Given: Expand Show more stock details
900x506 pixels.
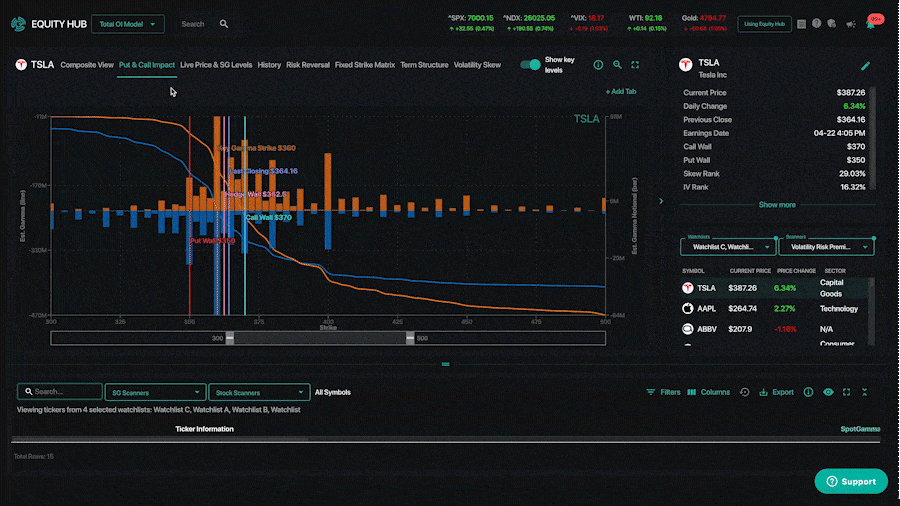Looking at the screenshot, I should [x=777, y=205].
